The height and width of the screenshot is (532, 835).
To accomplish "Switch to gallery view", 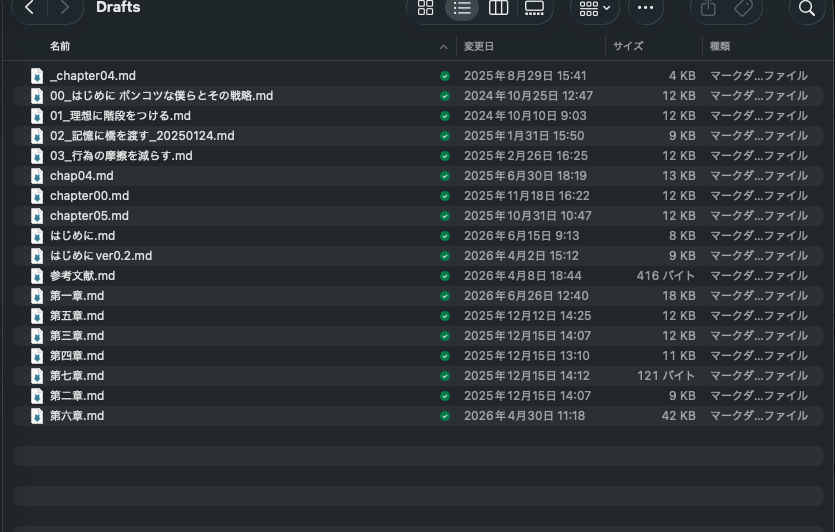I will point(534,8).
